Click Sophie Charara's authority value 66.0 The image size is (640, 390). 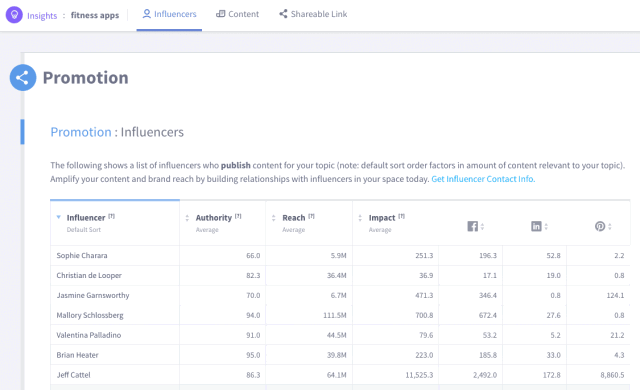(x=253, y=256)
